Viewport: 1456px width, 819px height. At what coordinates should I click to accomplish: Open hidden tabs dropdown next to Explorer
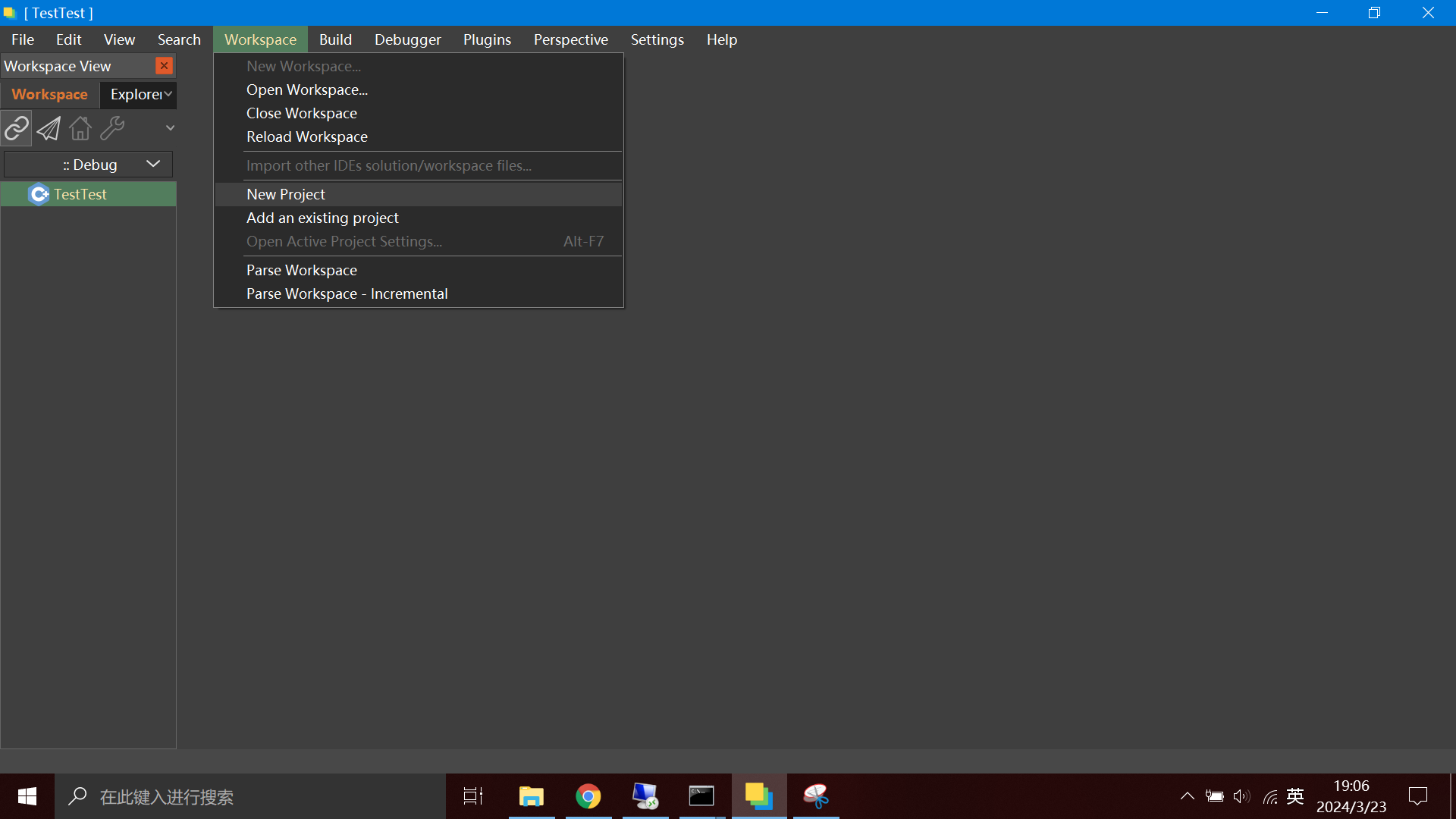click(168, 94)
